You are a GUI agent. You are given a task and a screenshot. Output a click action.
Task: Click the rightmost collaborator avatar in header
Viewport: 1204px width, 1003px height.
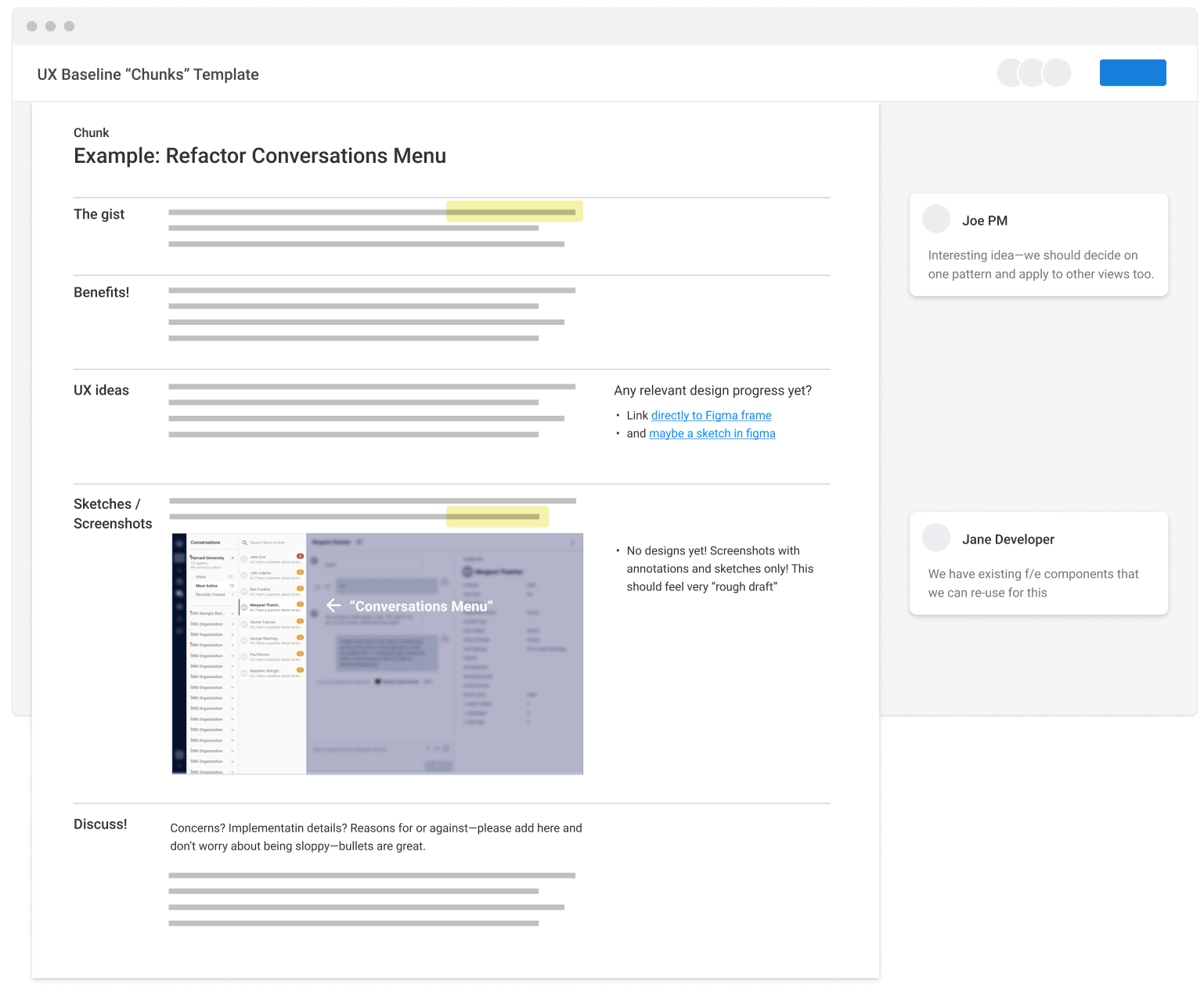click(1057, 73)
